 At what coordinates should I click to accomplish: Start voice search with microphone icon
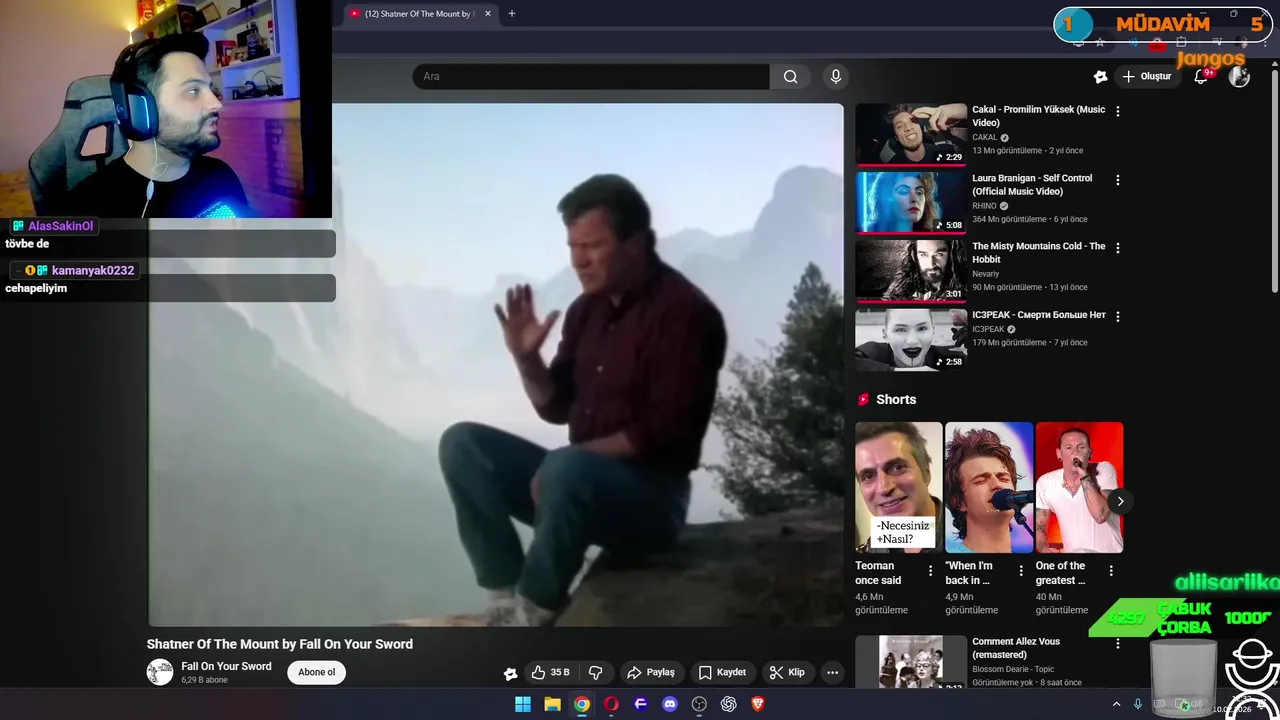coord(836,76)
